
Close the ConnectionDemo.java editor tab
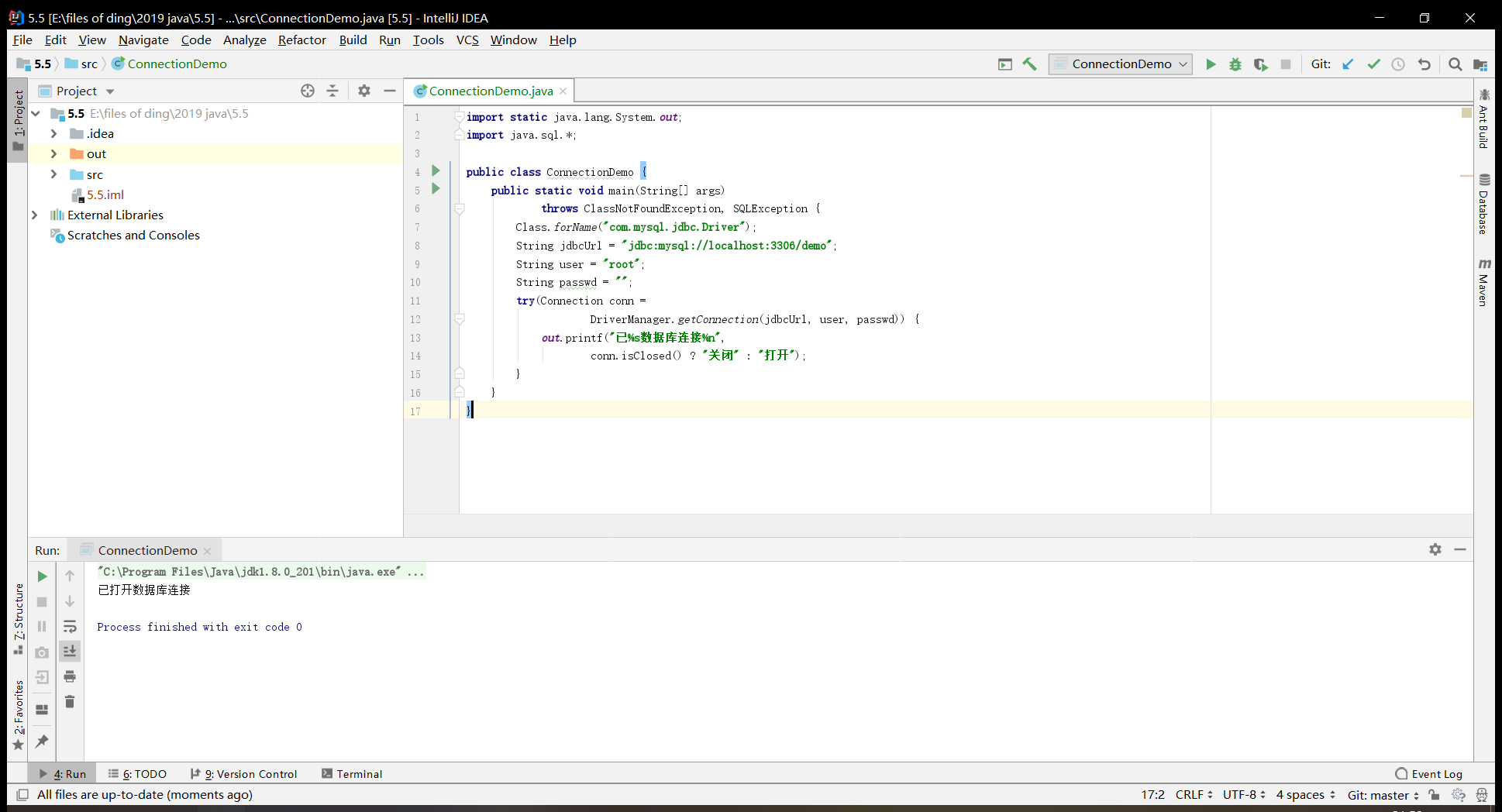tap(563, 91)
